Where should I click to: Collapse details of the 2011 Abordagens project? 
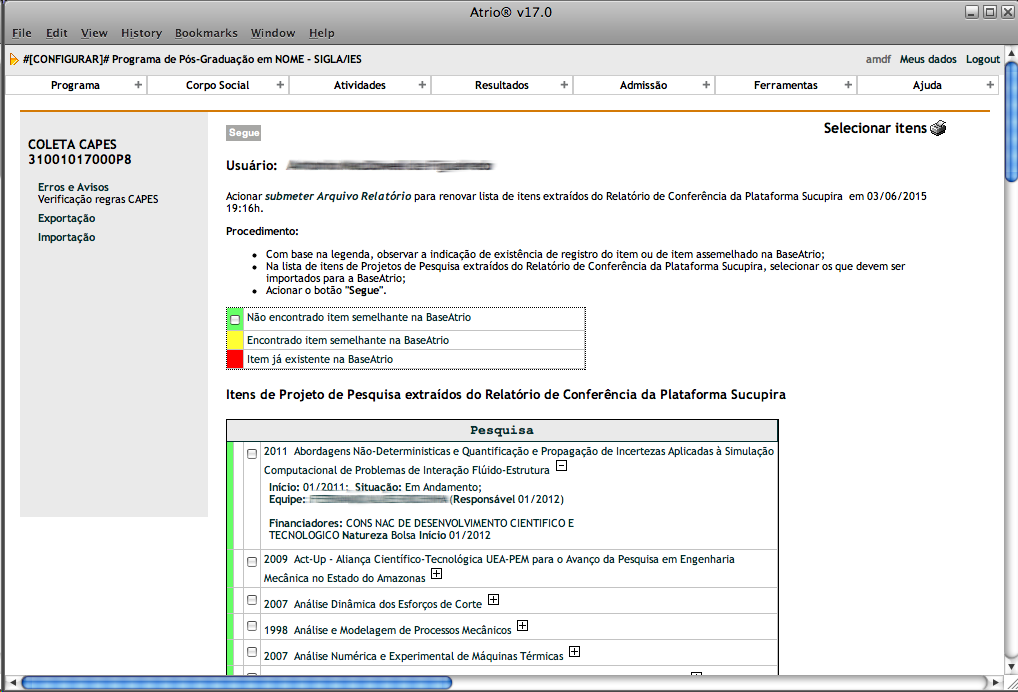(561, 466)
